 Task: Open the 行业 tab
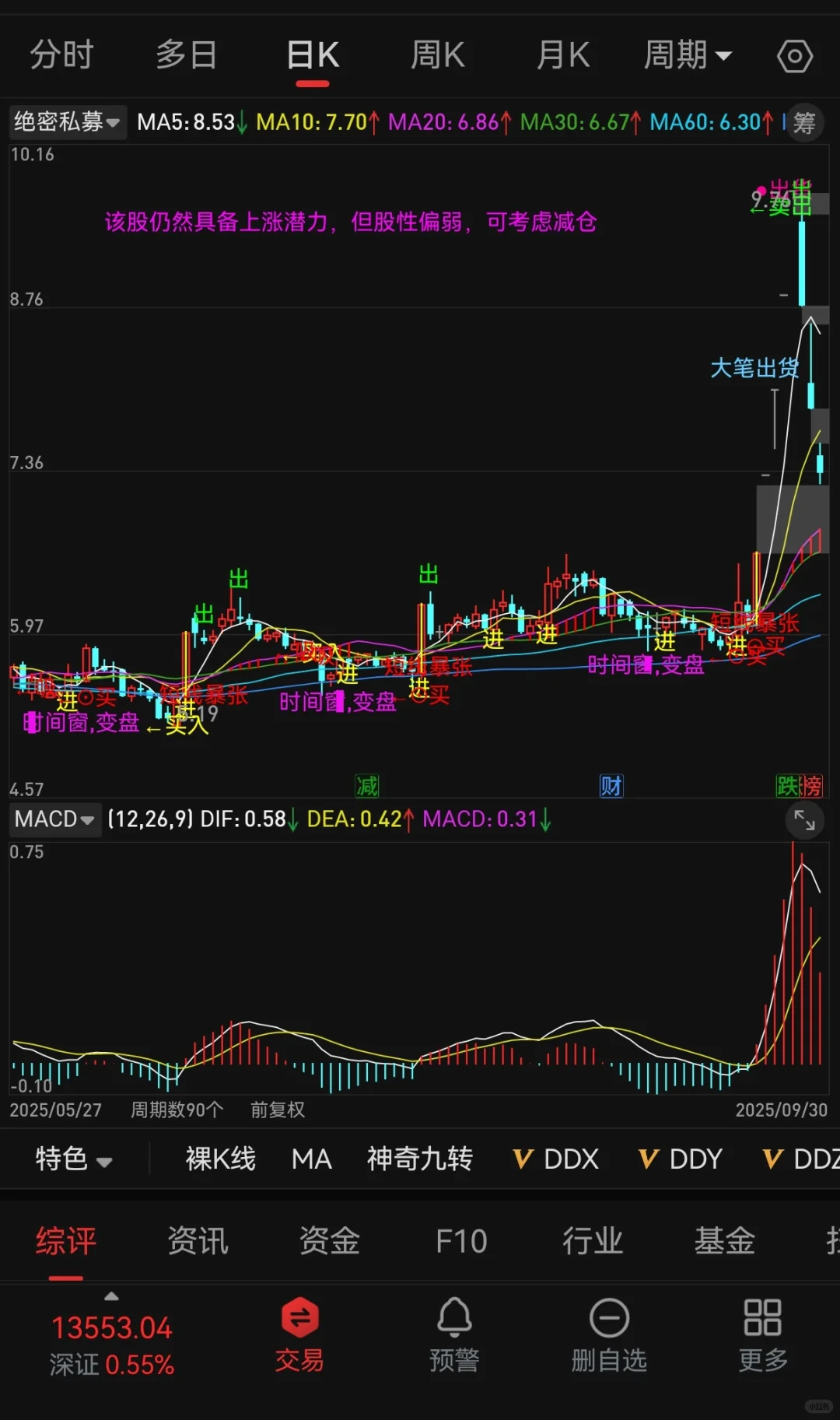coord(593,1240)
